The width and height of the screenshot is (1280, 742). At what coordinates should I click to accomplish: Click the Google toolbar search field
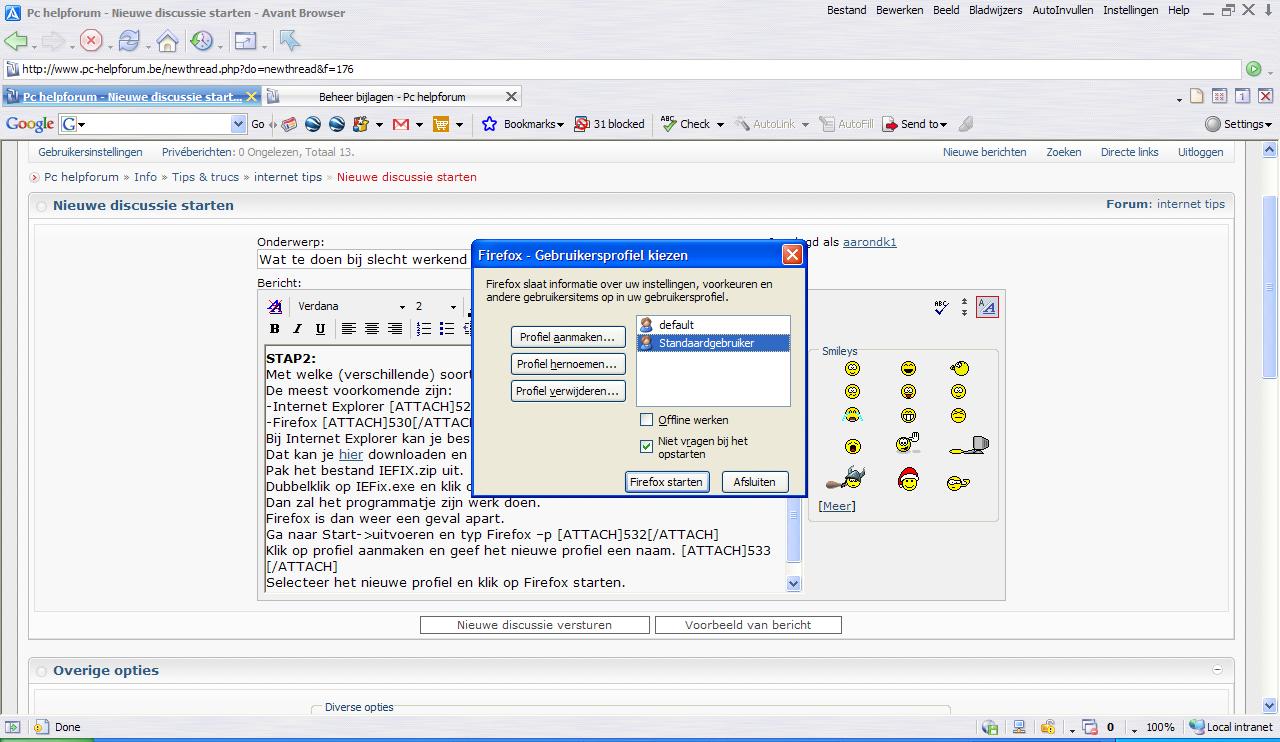(152, 124)
